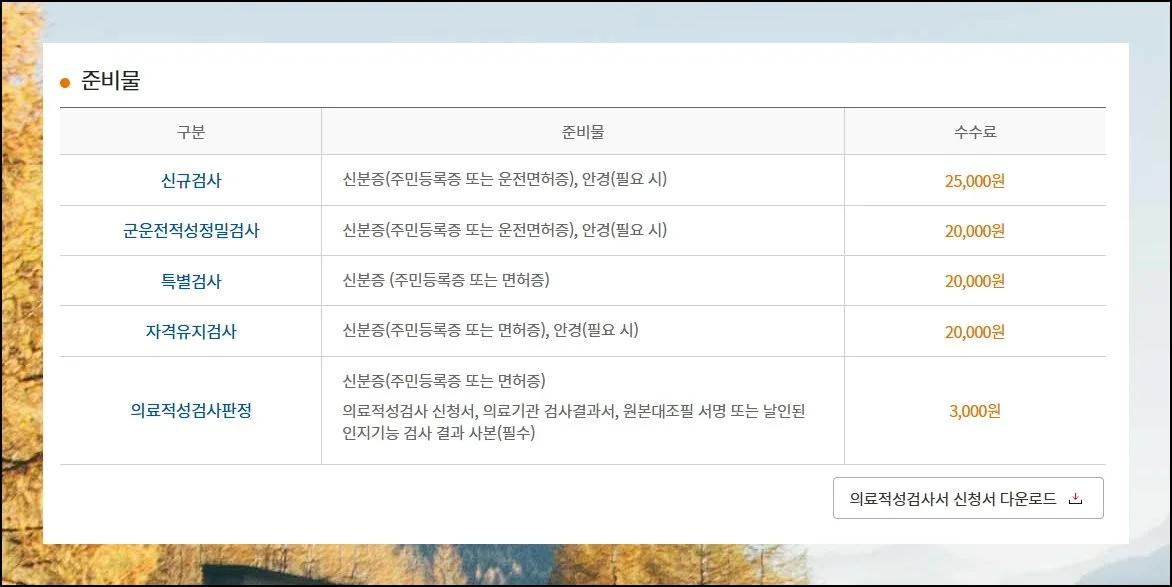
Task: Click the 3,000원 fee for 의료적성검사판정
Action: [x=975, y=410]
